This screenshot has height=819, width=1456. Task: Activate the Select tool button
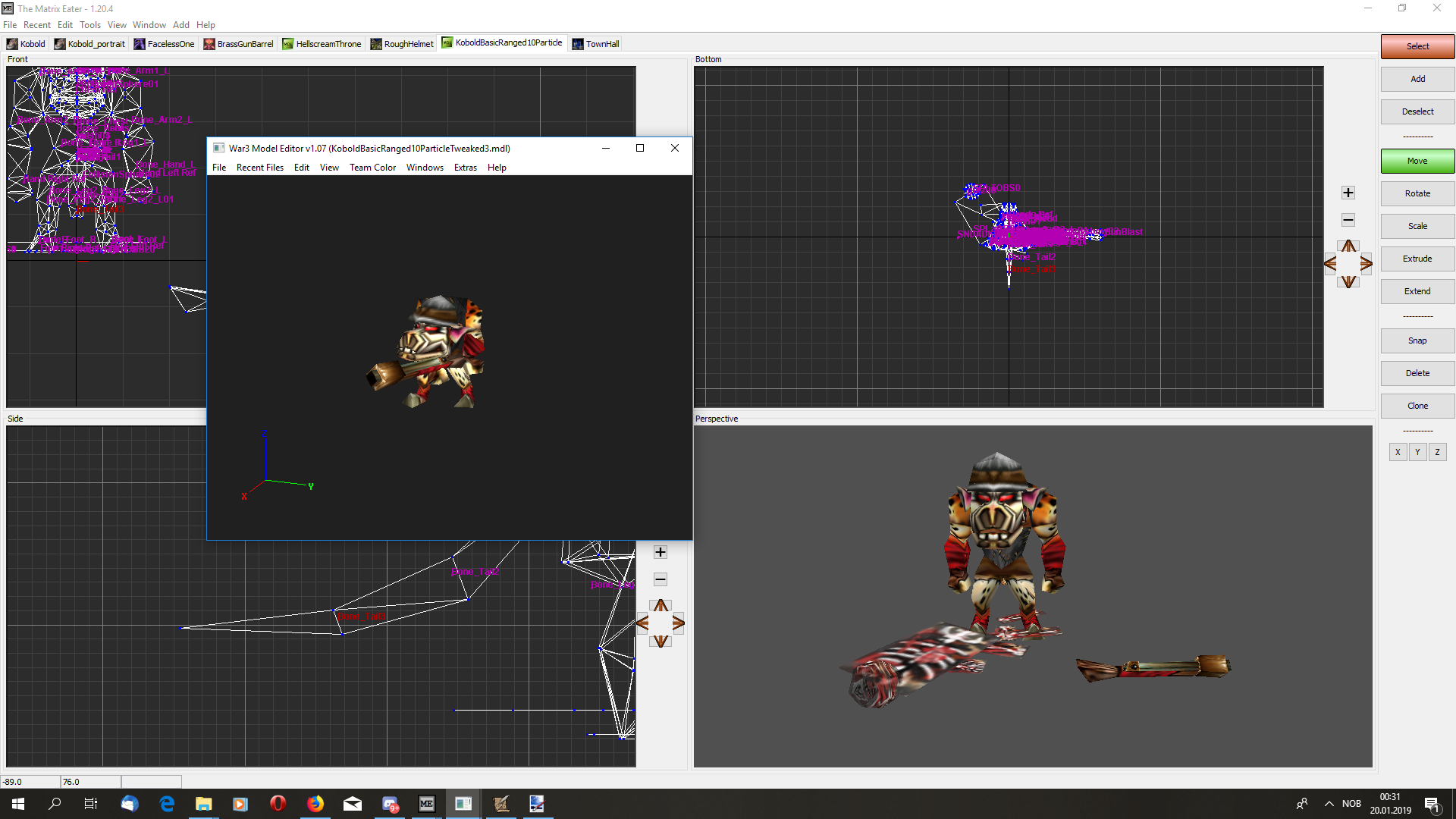(x=1417, y=46)
